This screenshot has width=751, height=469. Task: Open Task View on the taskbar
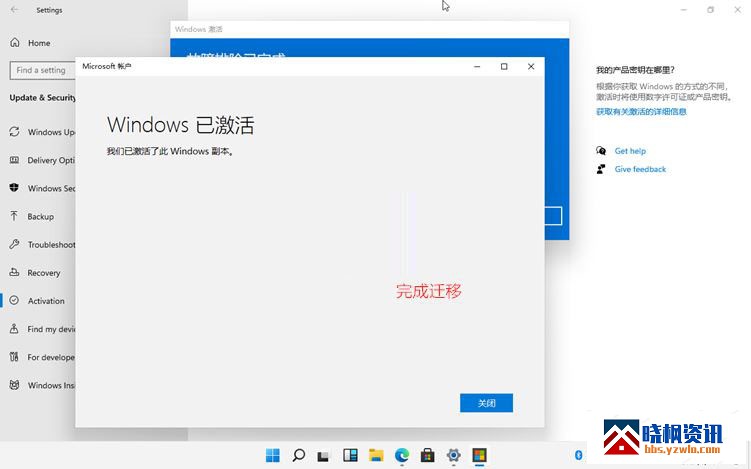click(324, 456)
